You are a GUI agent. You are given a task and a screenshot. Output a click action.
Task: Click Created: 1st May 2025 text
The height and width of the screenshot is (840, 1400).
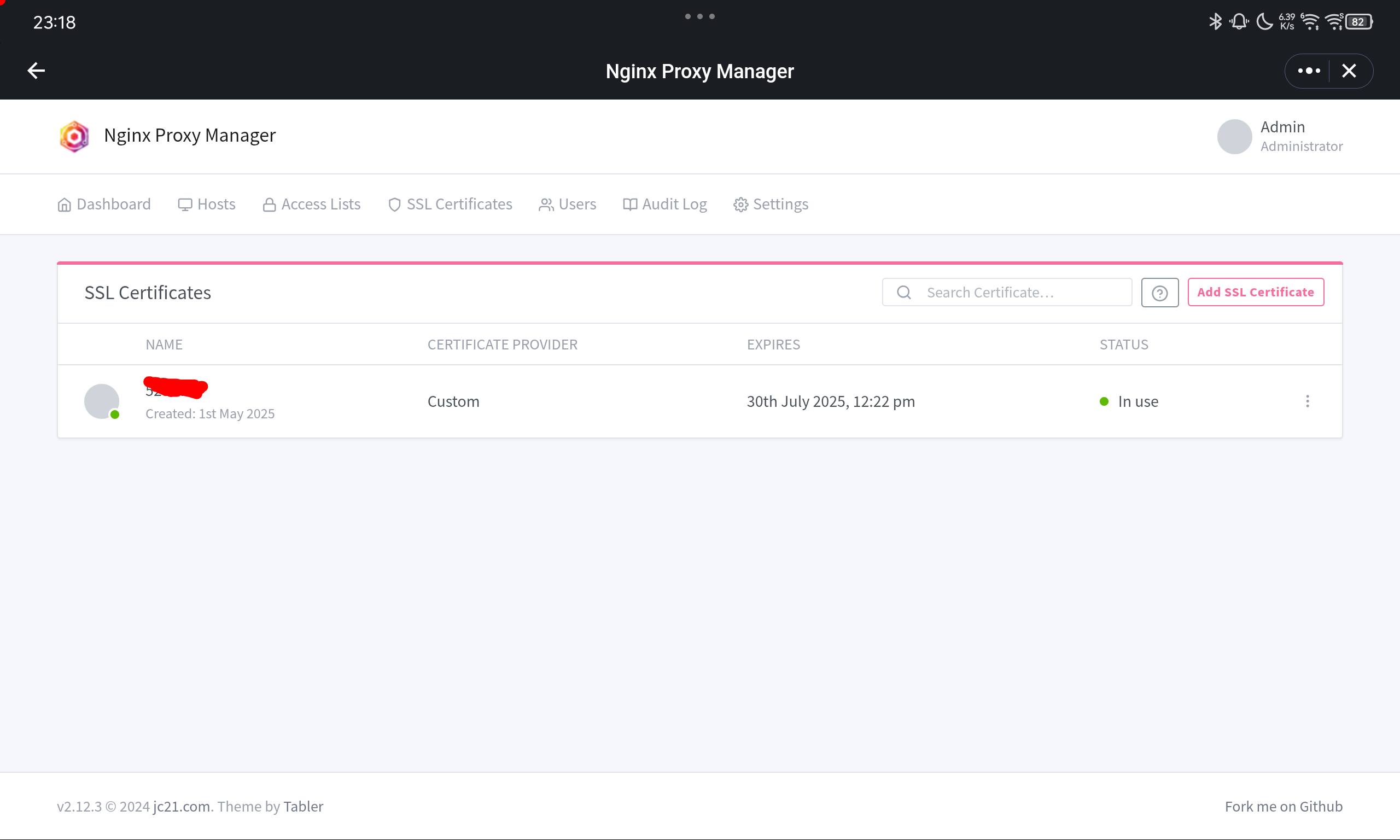(x=210, y=414)
